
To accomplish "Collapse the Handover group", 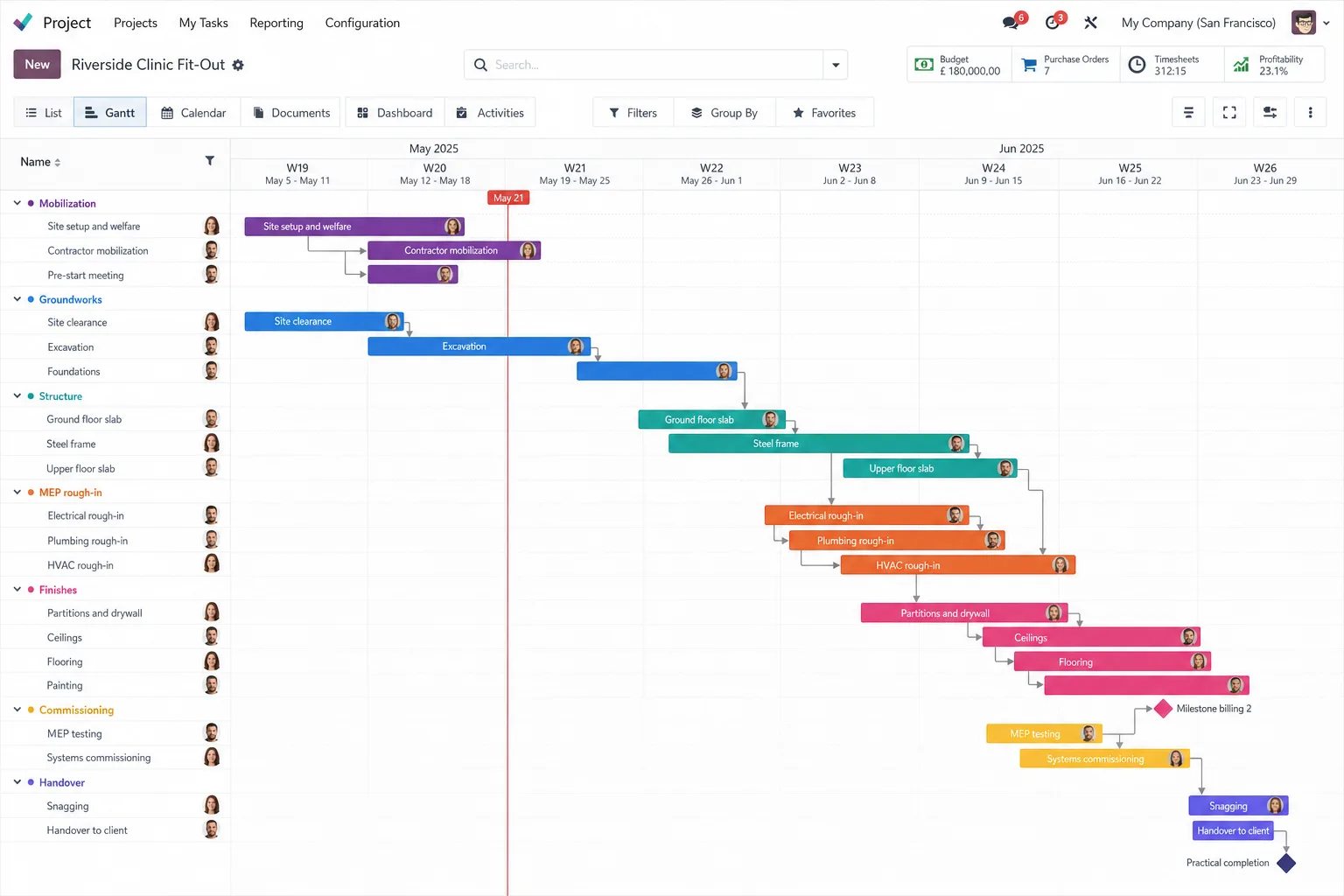I will click(17, 782).
